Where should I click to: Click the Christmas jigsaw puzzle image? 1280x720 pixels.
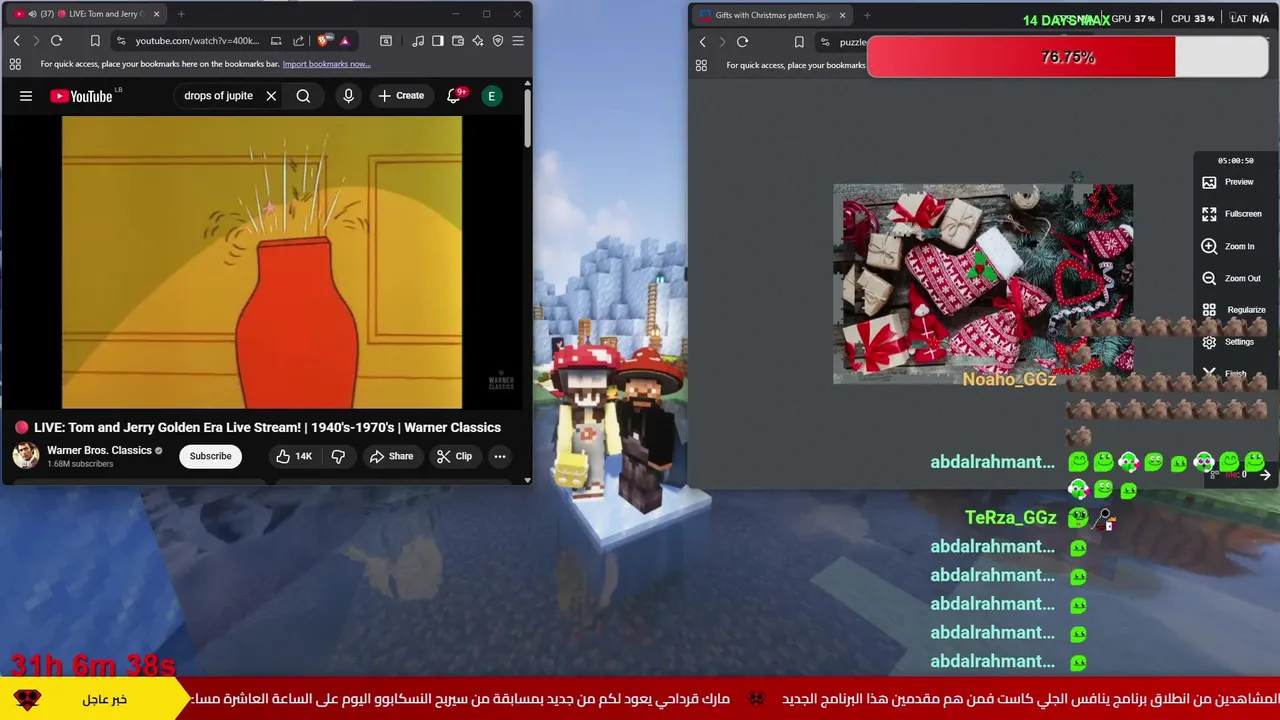pos(983,284)
